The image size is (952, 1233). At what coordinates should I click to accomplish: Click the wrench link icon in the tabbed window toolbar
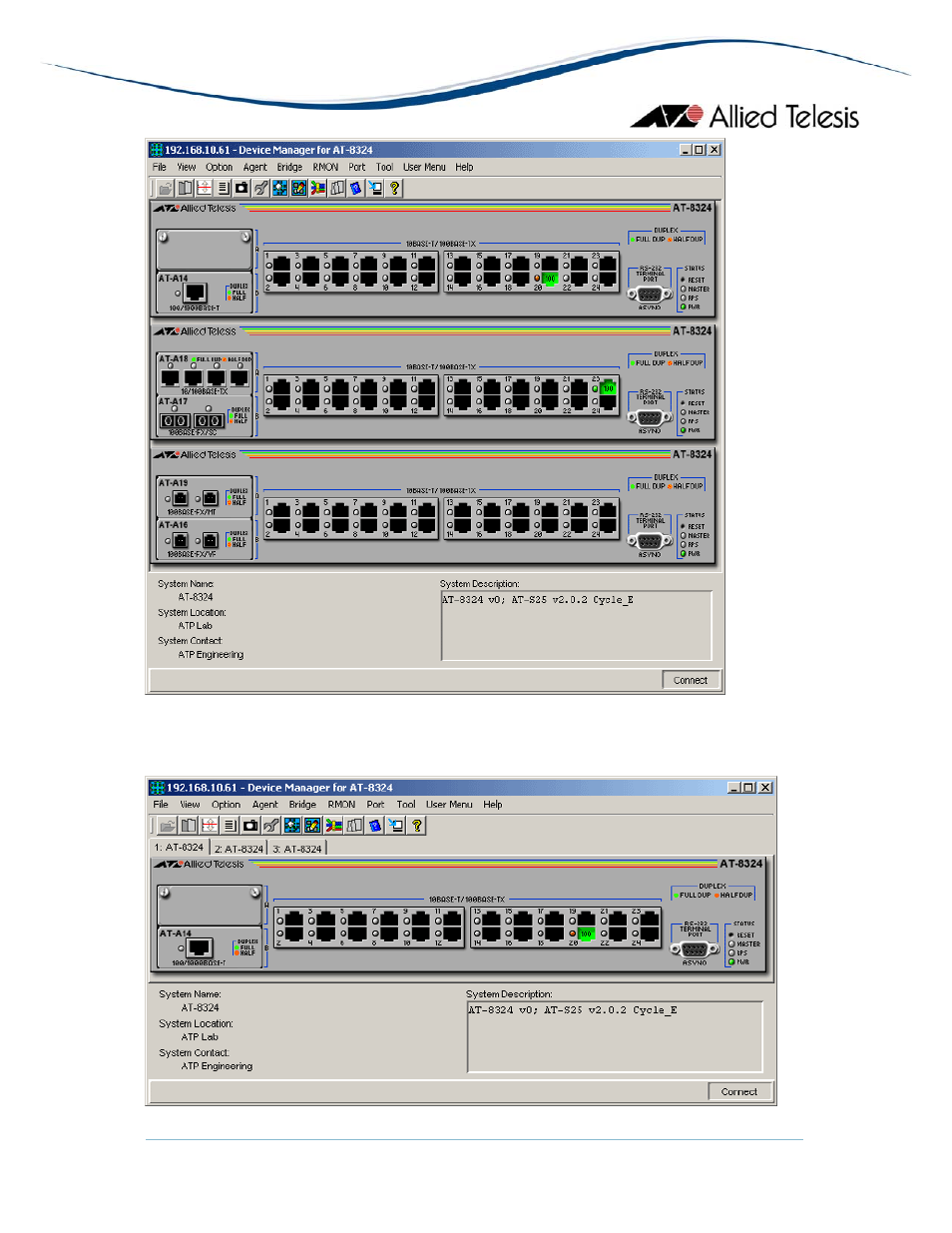pos(270,825)
